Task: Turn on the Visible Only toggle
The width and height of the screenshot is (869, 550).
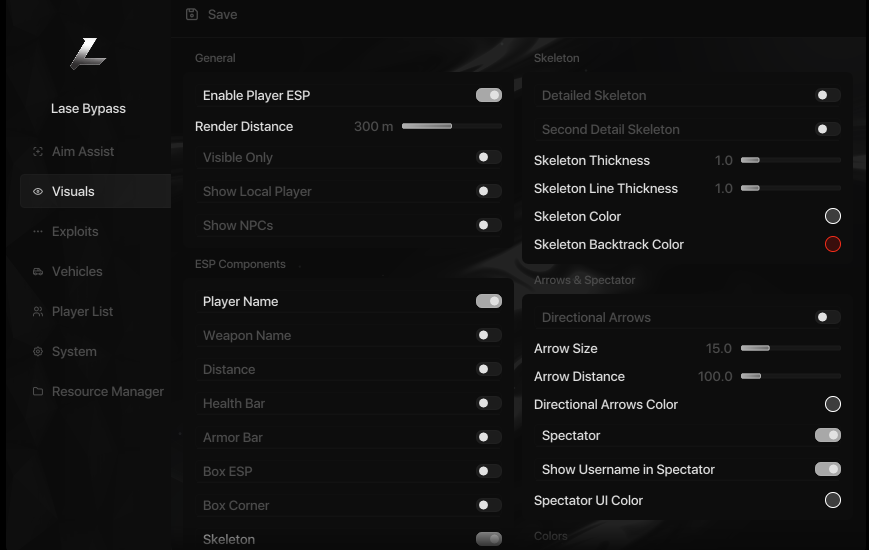Action: [489, 157]
